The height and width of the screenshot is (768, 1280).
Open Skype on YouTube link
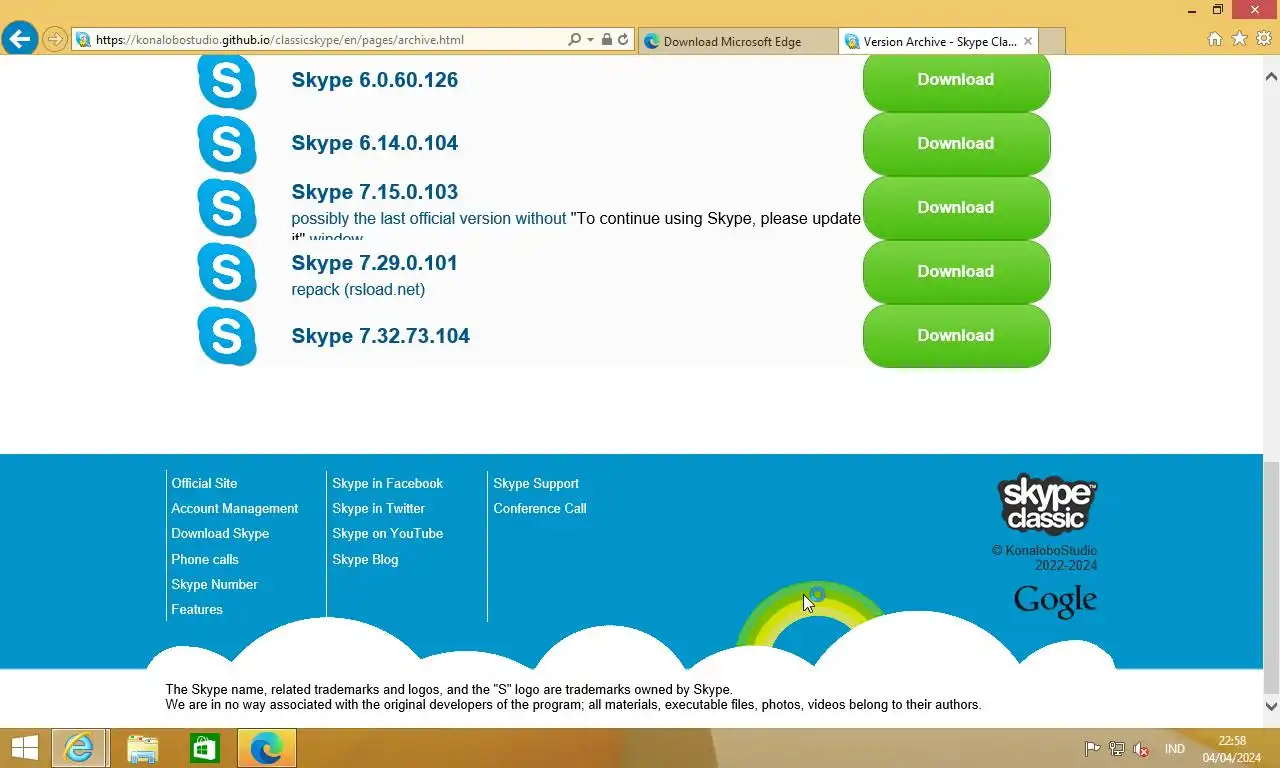[388, 533]
